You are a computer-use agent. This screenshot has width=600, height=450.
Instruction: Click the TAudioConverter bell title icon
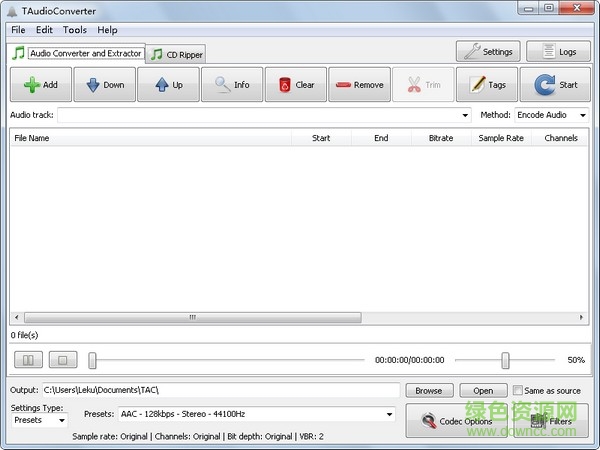point(12,11)
